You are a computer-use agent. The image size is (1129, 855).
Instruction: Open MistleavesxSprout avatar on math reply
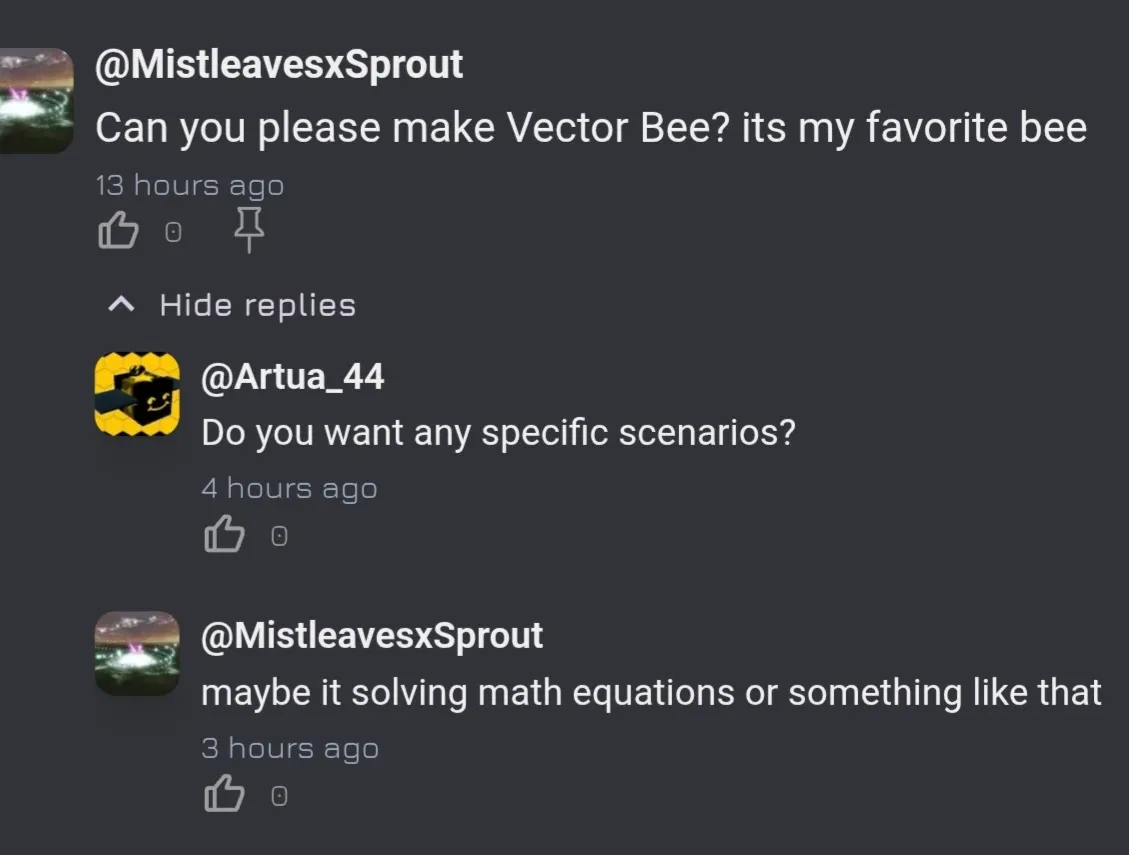point(137,653)
